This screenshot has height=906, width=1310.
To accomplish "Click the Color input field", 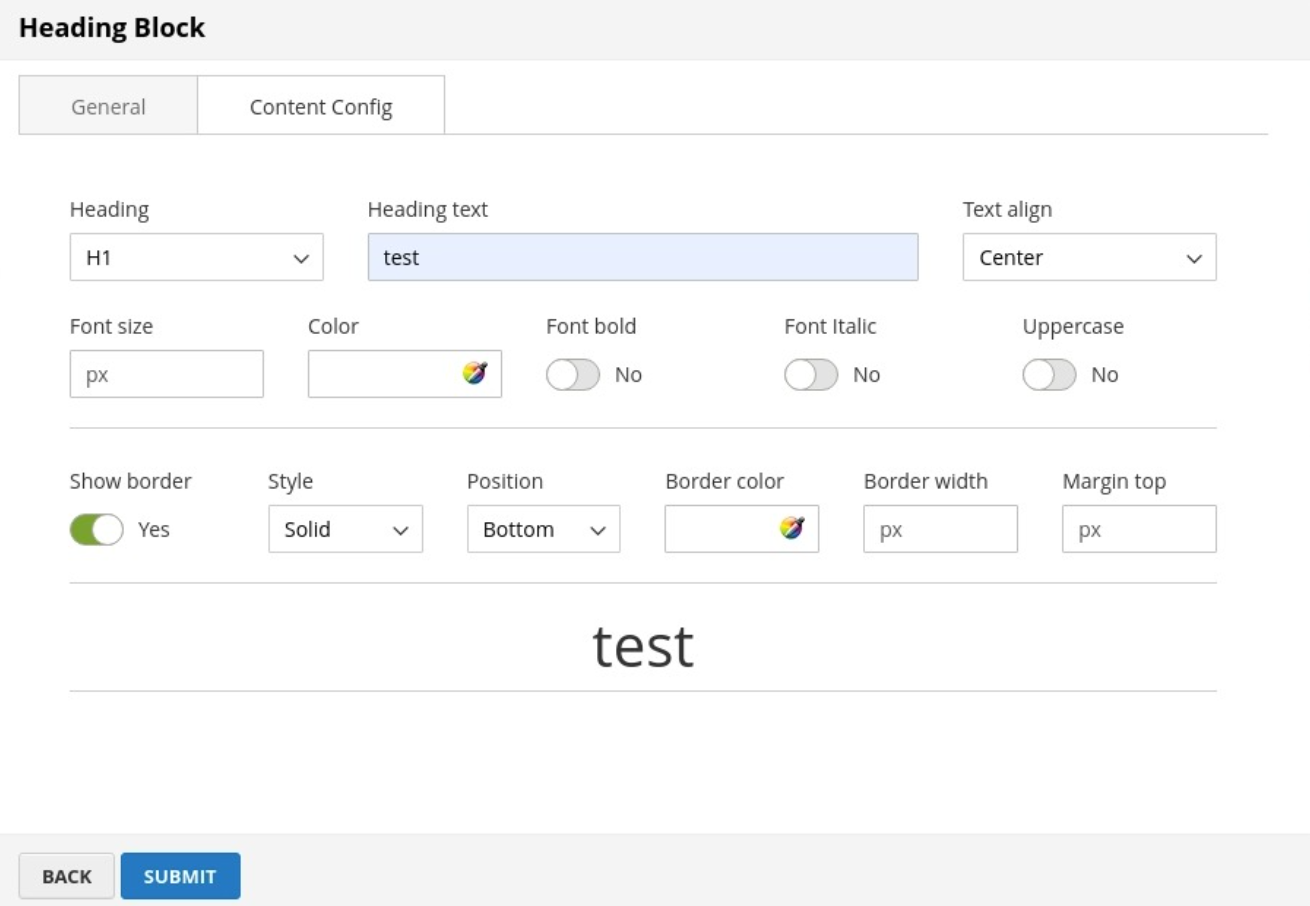I will point(382,374).
